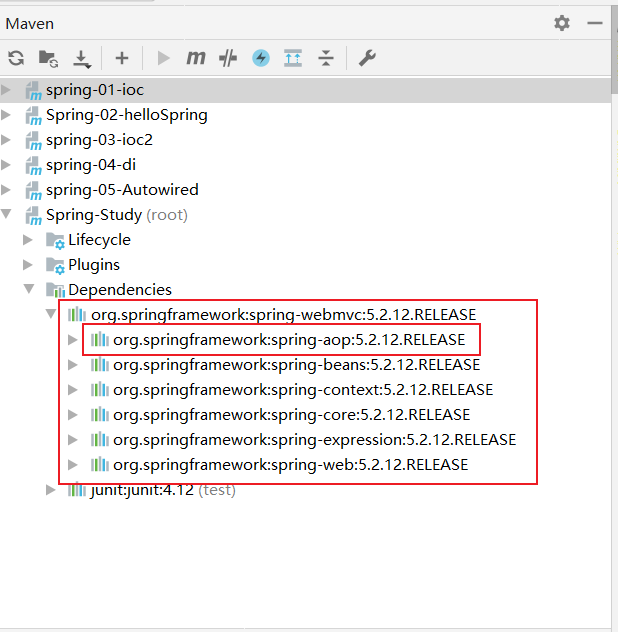Click Download Sources and Documentation icon
Viewport: 618px width, 632px height.
coord(82,58)
